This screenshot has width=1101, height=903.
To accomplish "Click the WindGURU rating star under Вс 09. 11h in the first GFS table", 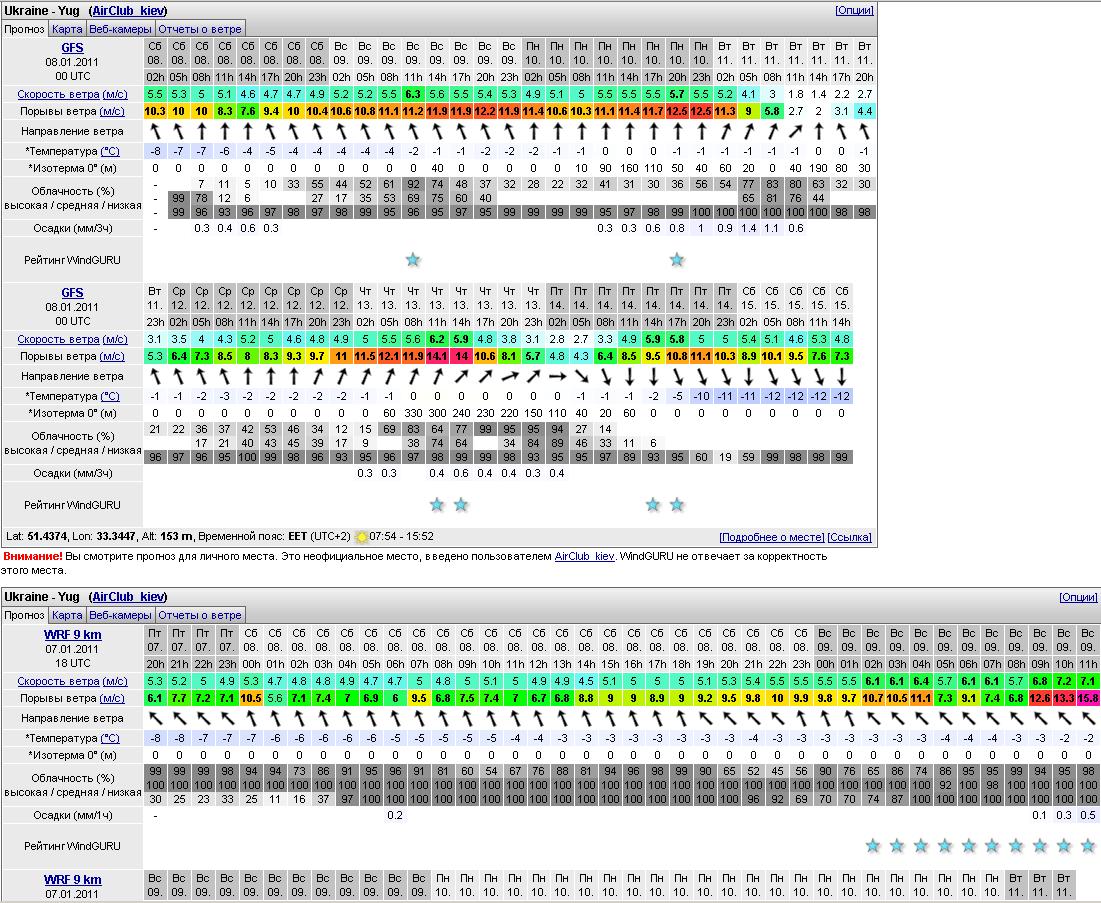I will (x=413, y=260).
